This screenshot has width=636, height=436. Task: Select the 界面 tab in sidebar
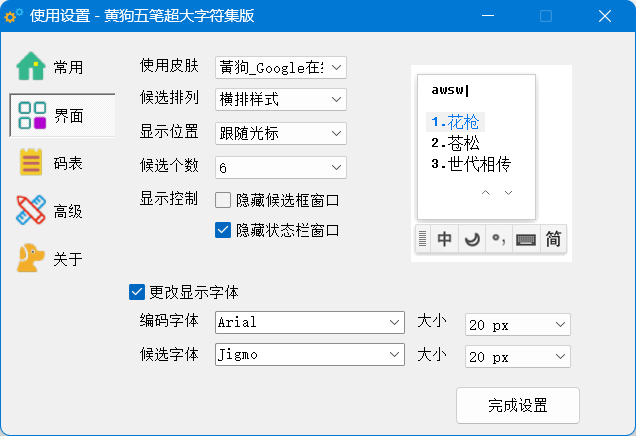click(x=32, y=115)
